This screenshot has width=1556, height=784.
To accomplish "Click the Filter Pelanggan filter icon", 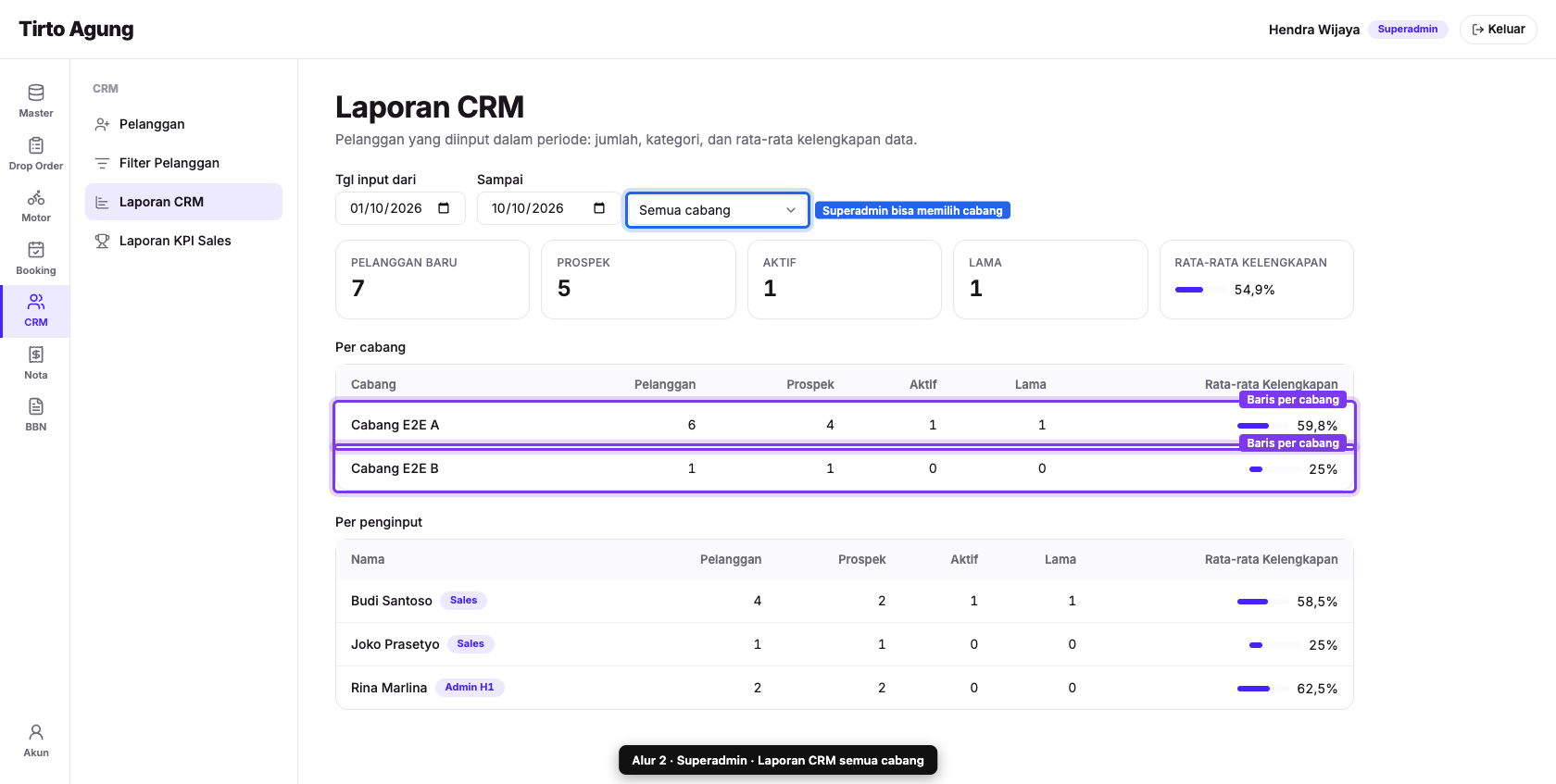I will 103,163.
